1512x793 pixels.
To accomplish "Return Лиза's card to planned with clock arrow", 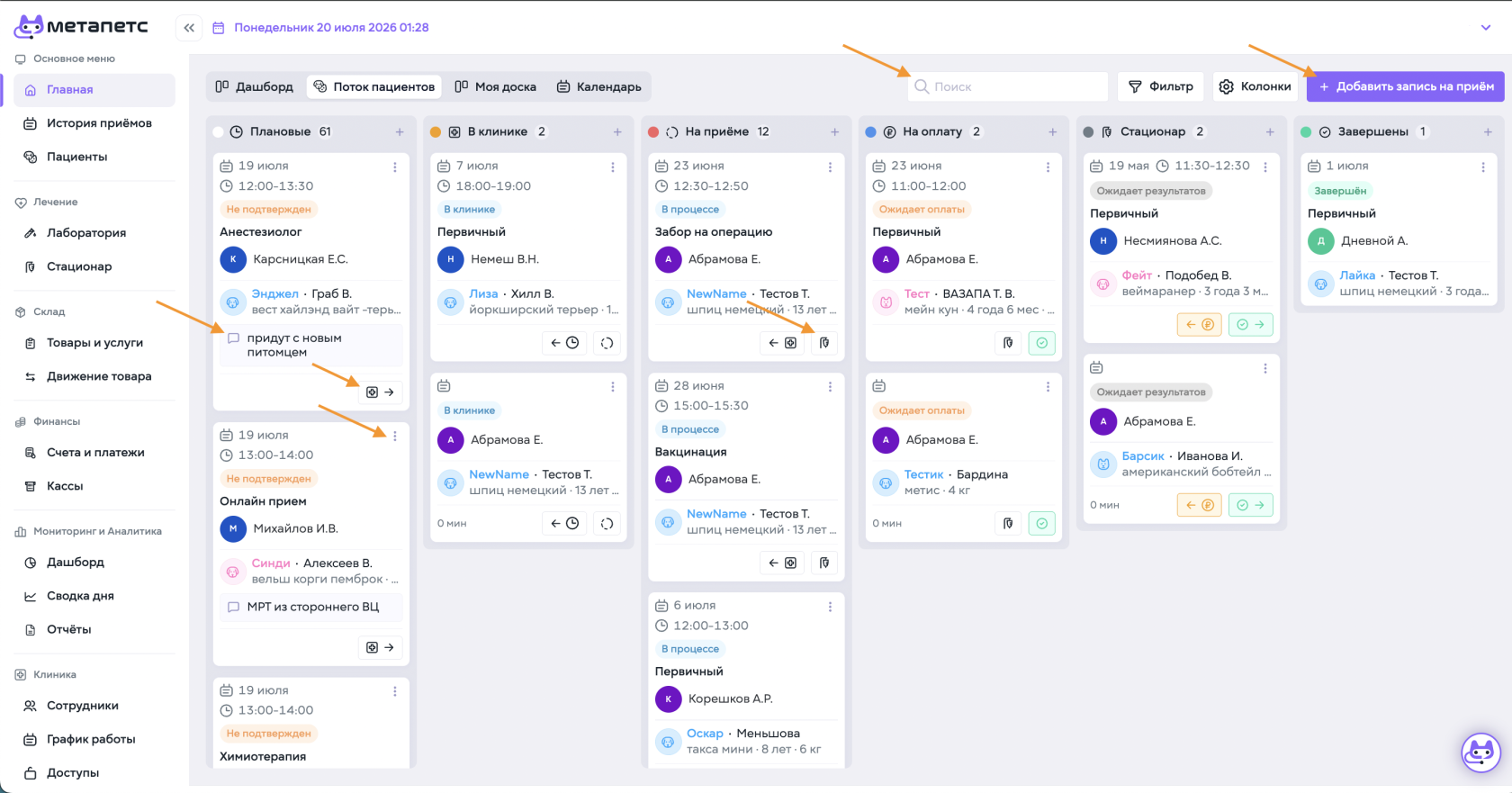I will click(x=564, y=343).
